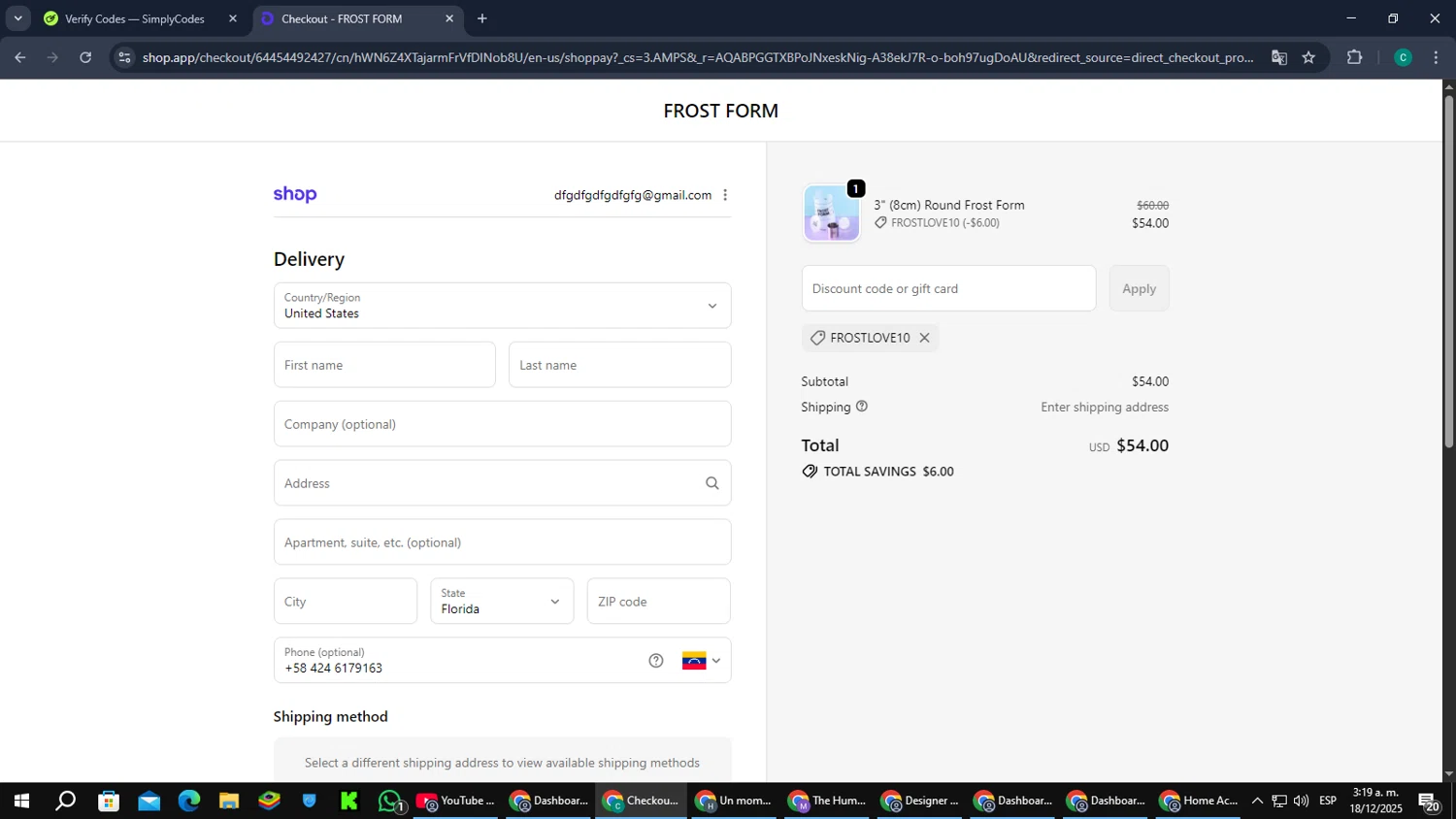Open the account options three-dot menu

tap(725, 195)
